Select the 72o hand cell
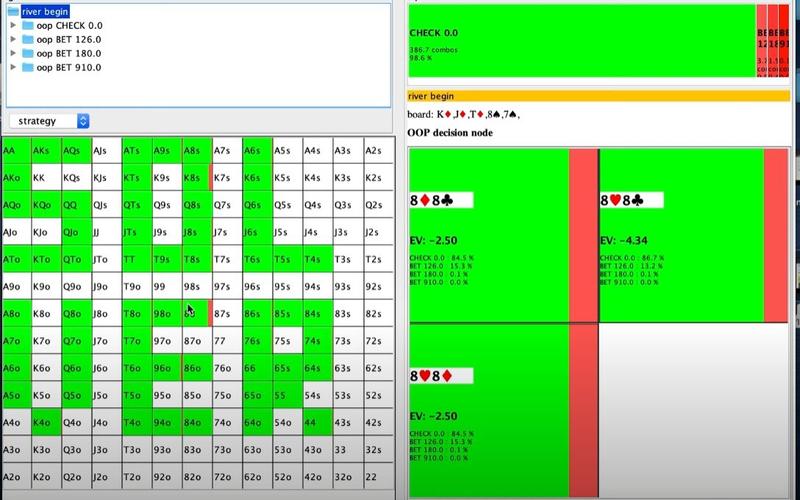Image resolution: width=800 pixels, height=500 pixels. 227,477
